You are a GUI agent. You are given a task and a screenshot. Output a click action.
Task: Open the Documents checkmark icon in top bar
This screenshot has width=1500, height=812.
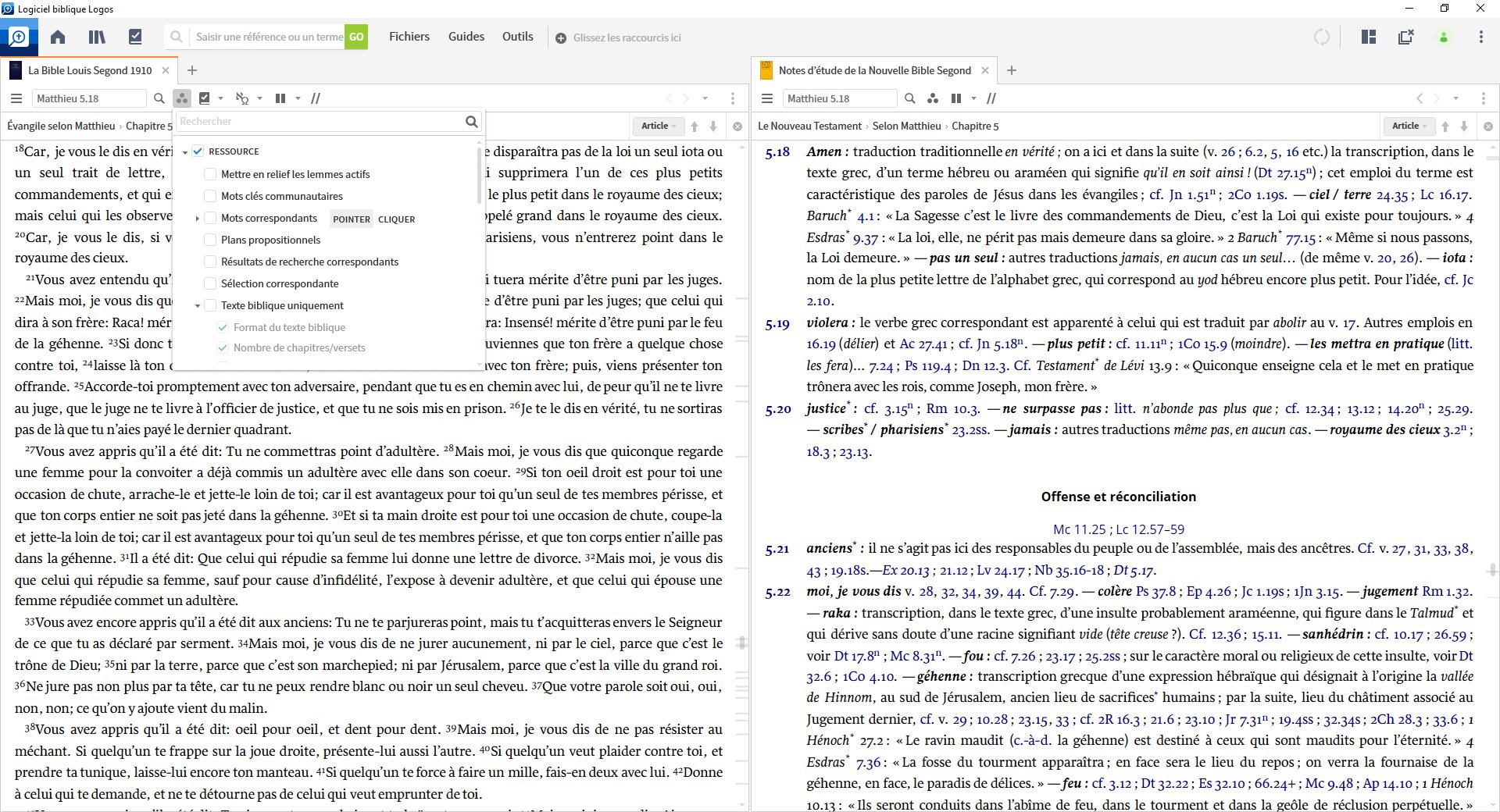point(135,37)
